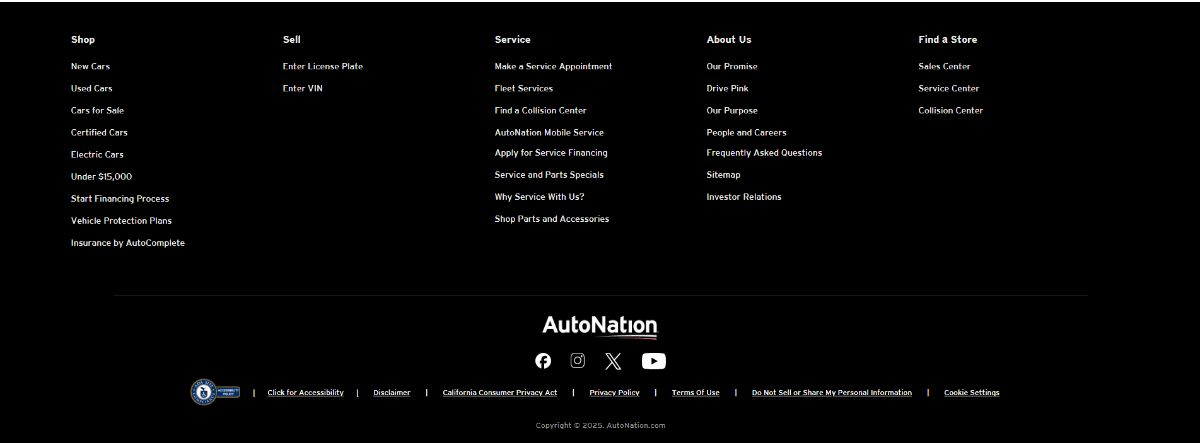Screen dimensions: 1200x443
Task: Click the AutoNation footer logo
Action: pyautogui.click(x=600, y=326)
